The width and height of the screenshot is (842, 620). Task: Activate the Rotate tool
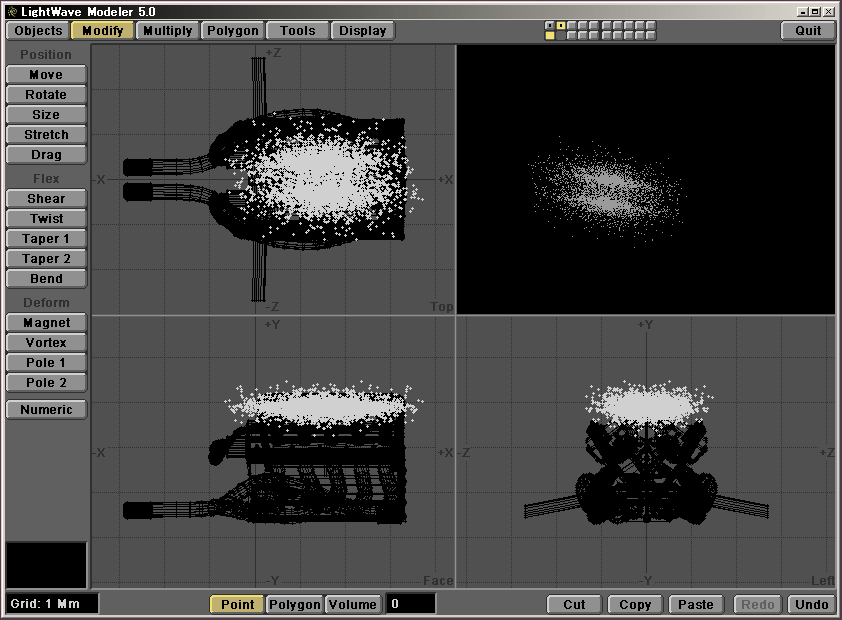46,95
